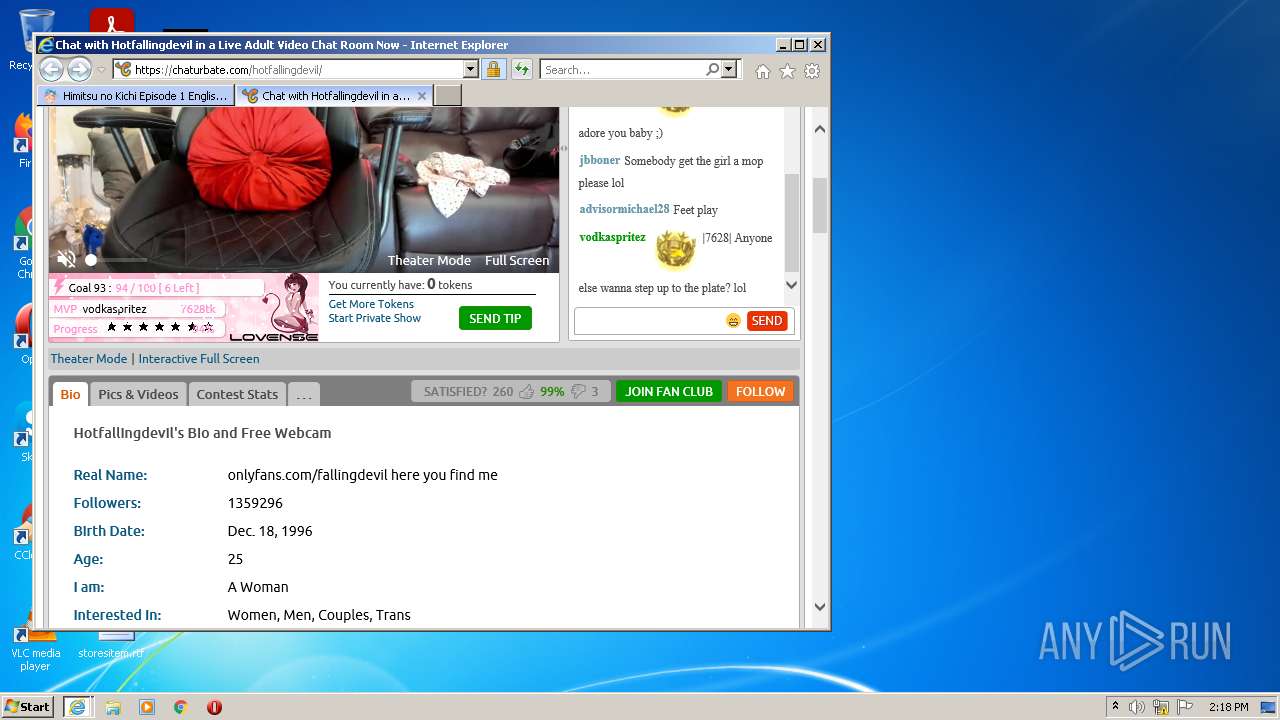
Task: Open Opera taskbar icon
Action: click(x=214, y=707)
